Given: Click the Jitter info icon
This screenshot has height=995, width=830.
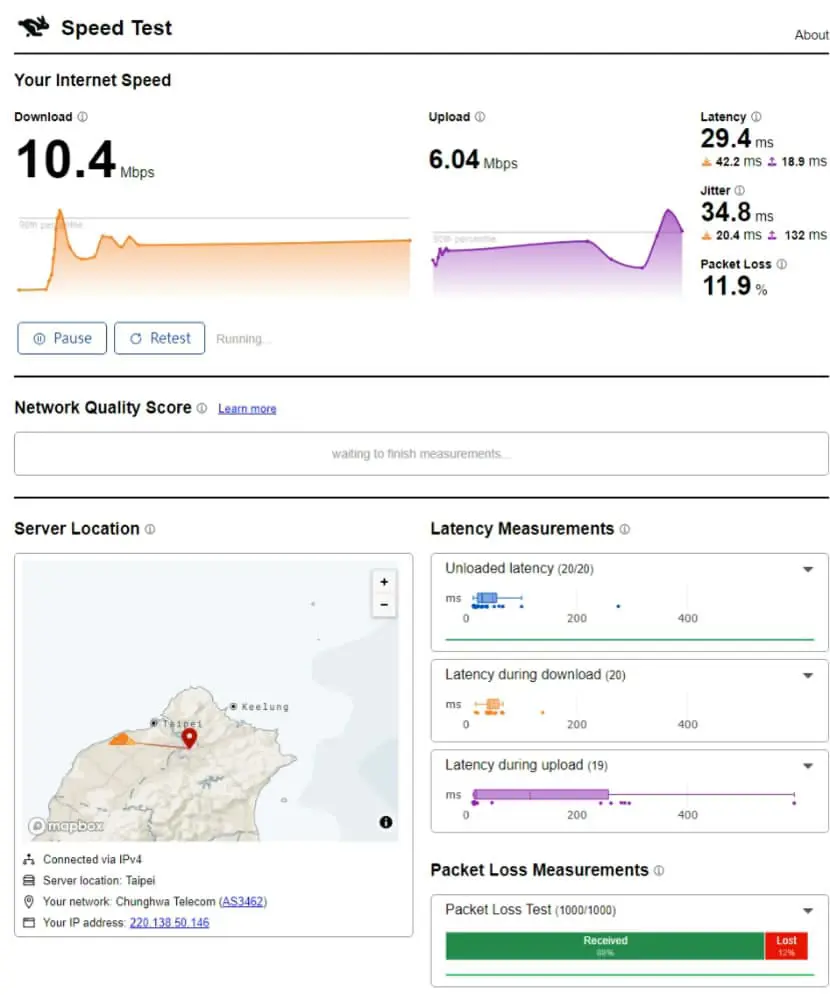Looking at the screenshot, I should tap(739, 190).
